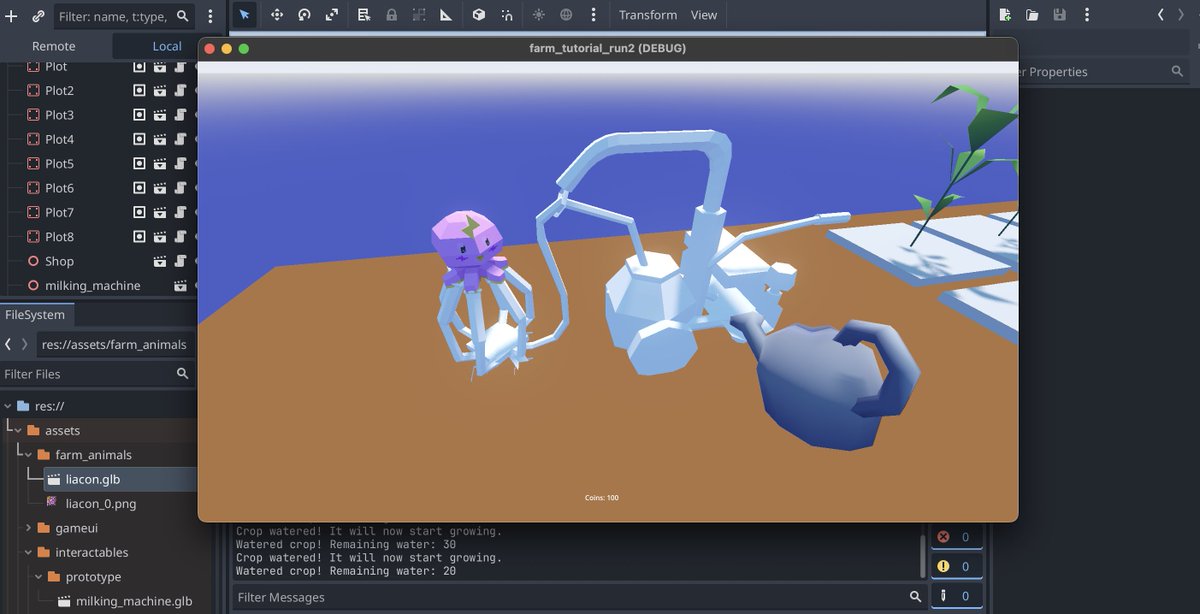
Task: Click the Add Node plus icon
Action: click(12, 16)
